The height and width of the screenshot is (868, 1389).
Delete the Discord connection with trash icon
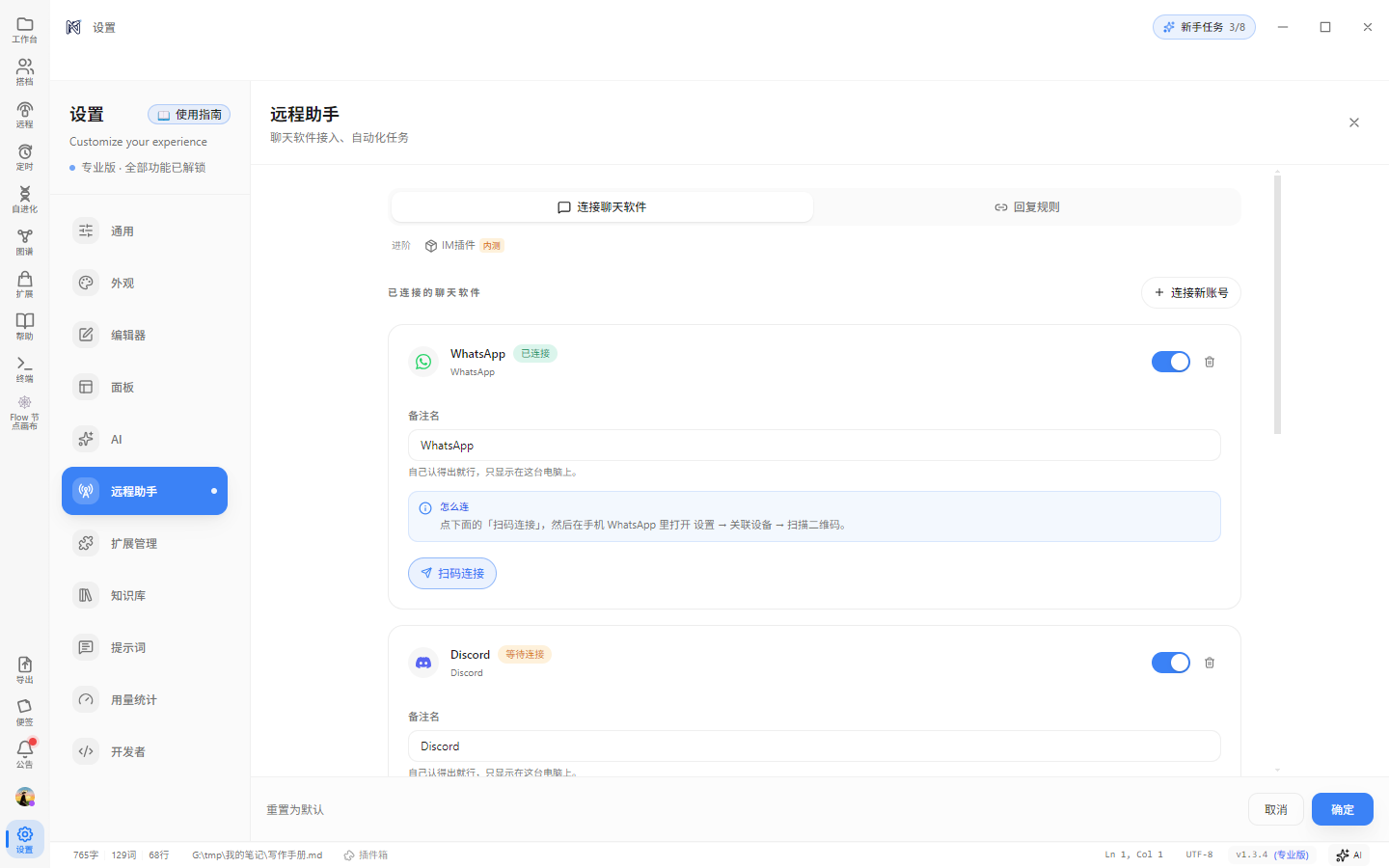[1210, 663]
